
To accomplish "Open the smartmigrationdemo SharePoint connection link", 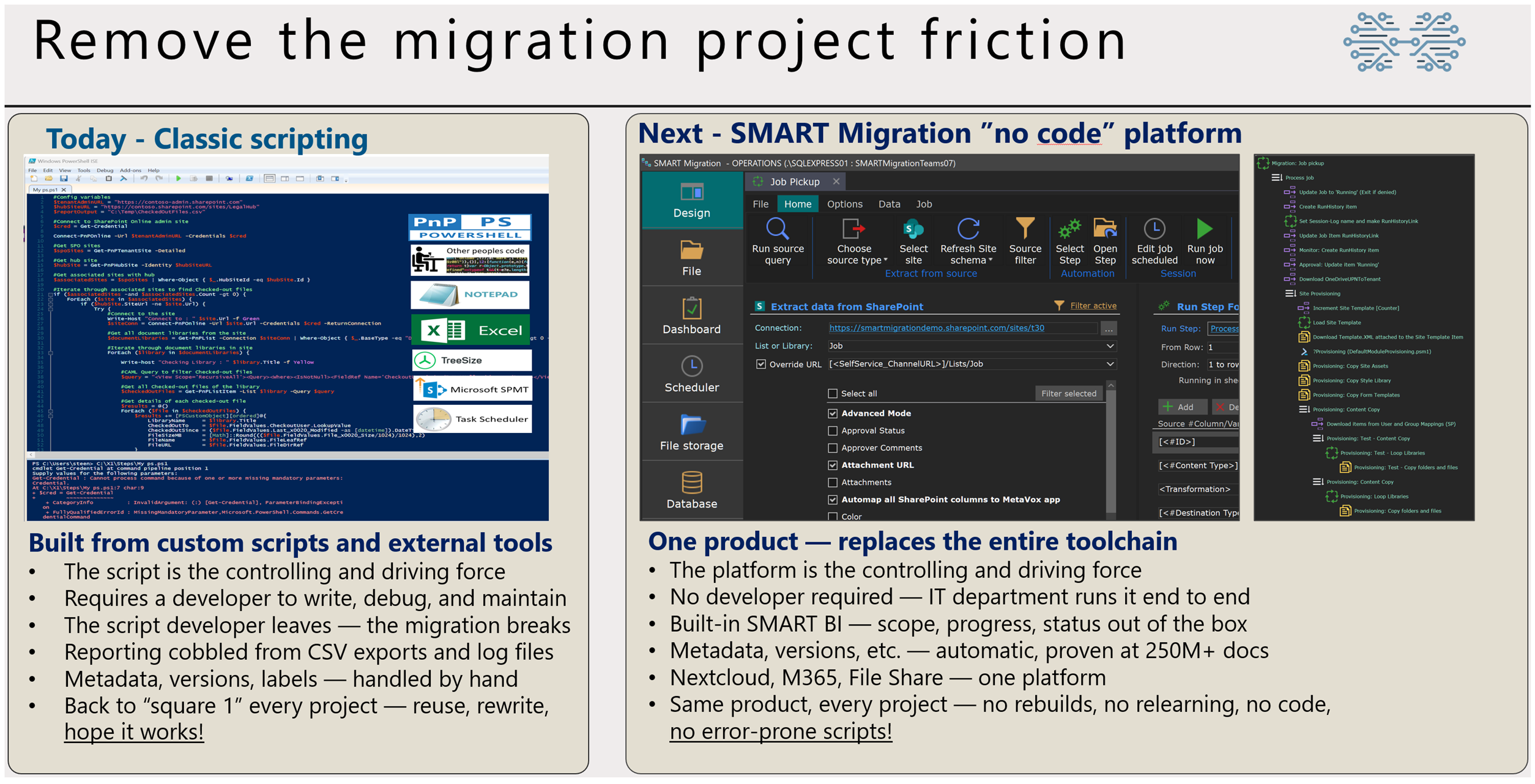I will (936, 328).
